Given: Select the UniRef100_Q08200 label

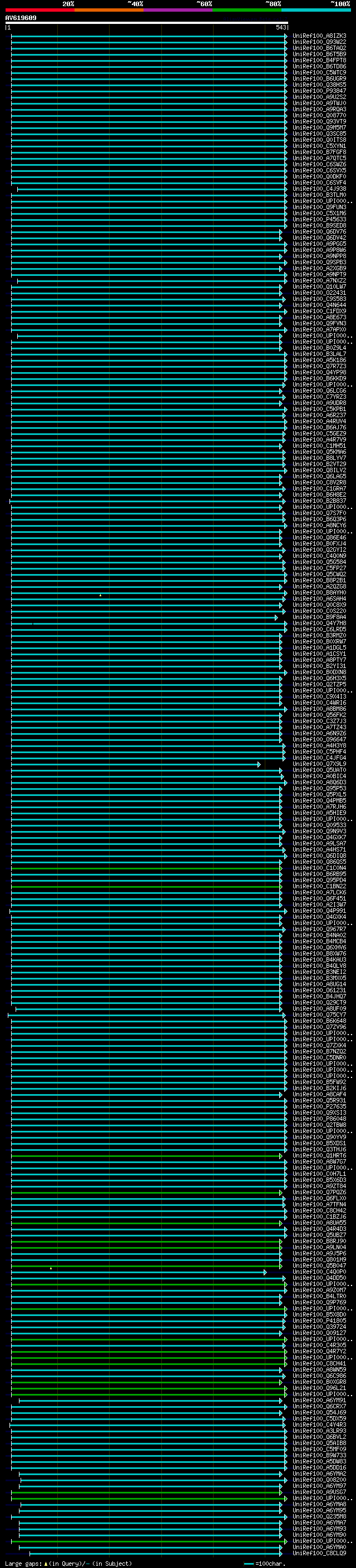Looking at the screenshot, I should click(319, 1480).
